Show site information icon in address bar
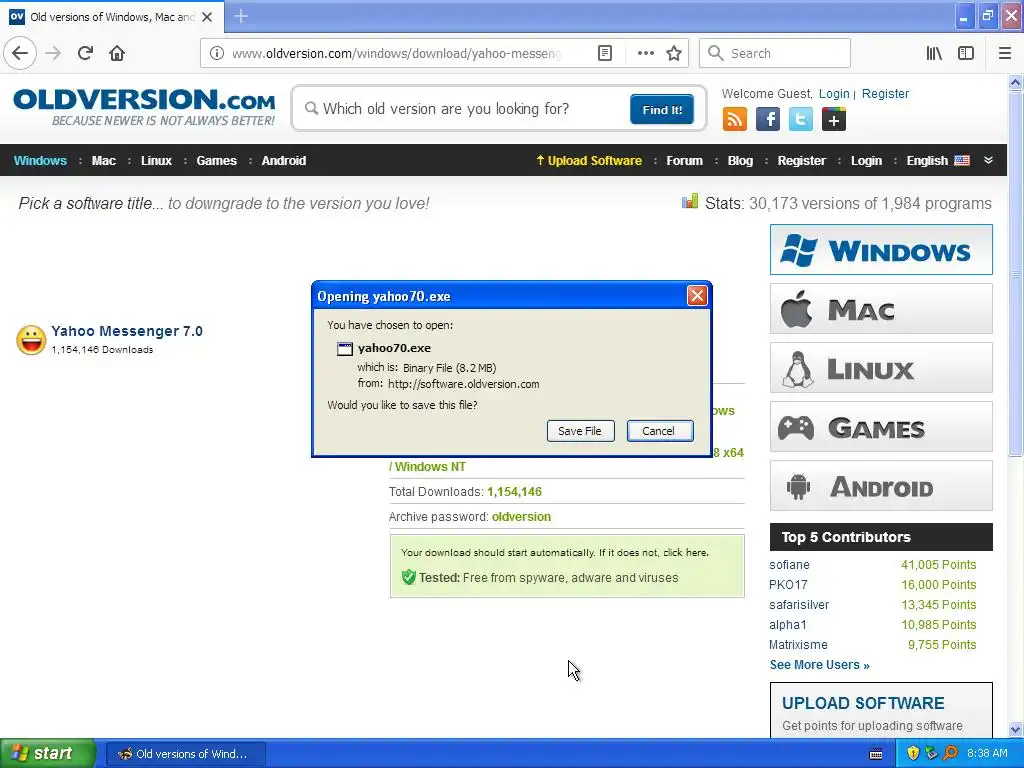Screen dimensions: 1024x768 [x=217, y=53]
